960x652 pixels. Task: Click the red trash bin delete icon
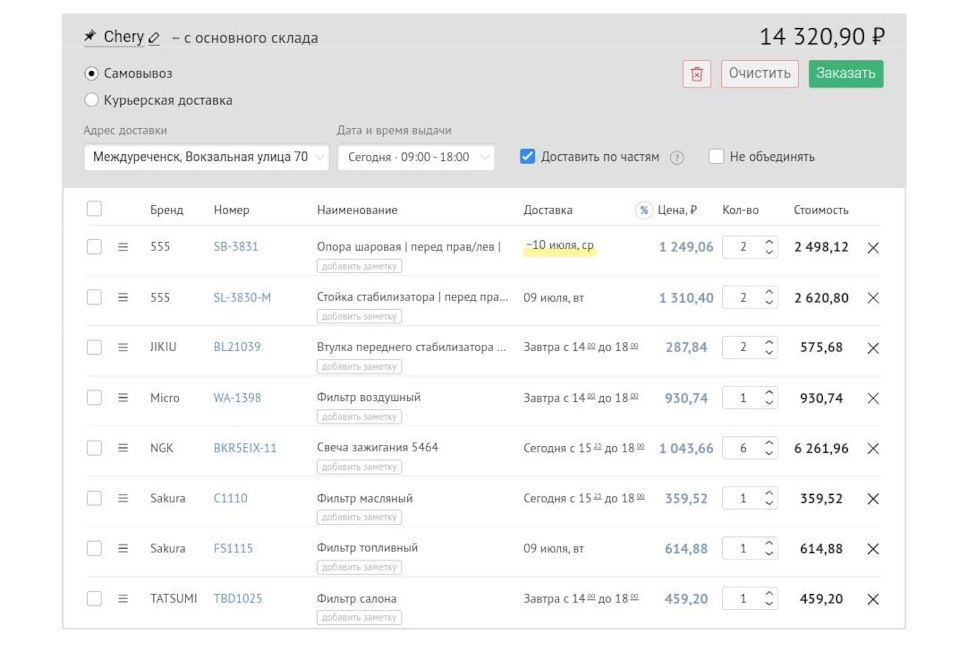click(697, 74)
